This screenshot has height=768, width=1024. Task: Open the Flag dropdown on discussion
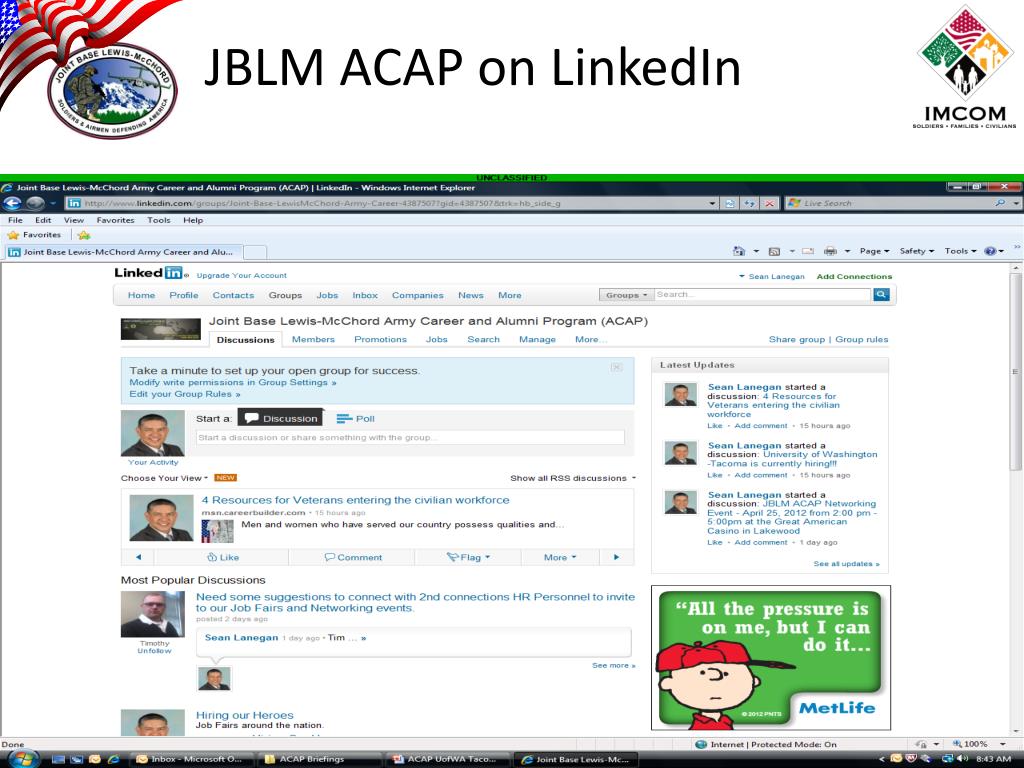468,557
